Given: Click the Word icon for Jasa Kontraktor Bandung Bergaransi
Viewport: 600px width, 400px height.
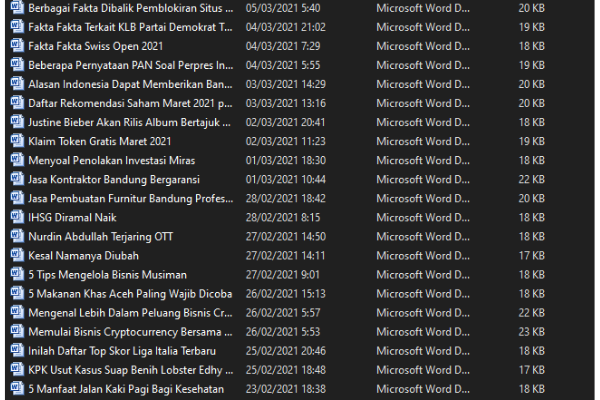Looking at the screenshot, I should (17, 179).
